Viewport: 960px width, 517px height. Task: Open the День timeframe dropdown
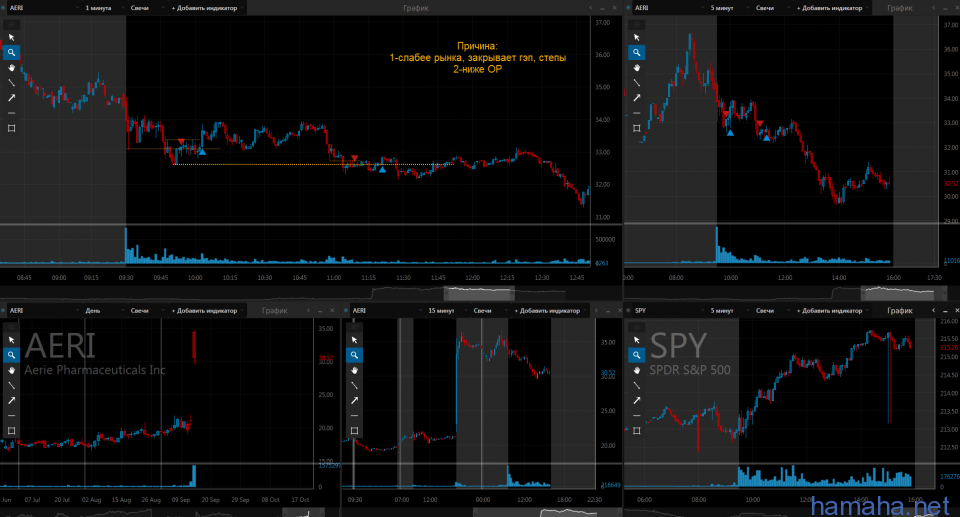tap(103, 311)
